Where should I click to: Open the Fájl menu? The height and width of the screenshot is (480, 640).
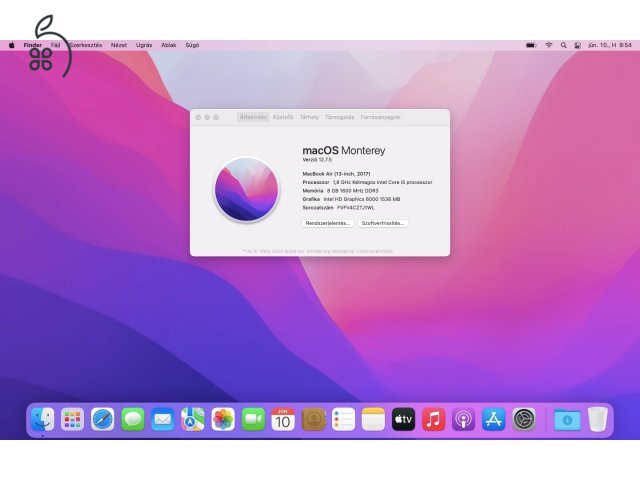click(x=55, y=45)
